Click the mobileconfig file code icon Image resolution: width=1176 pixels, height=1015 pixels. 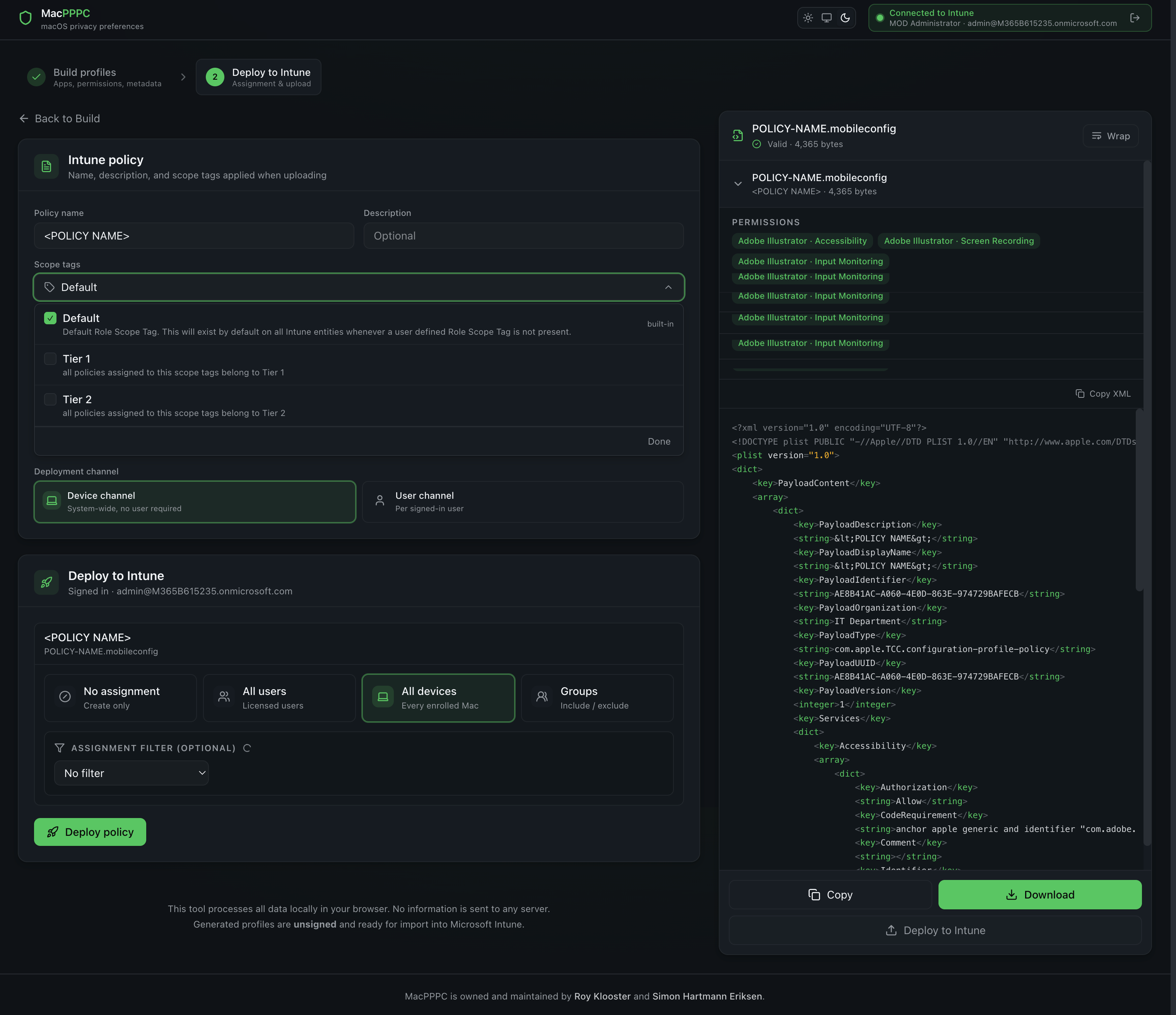click(x=738, y=136)
